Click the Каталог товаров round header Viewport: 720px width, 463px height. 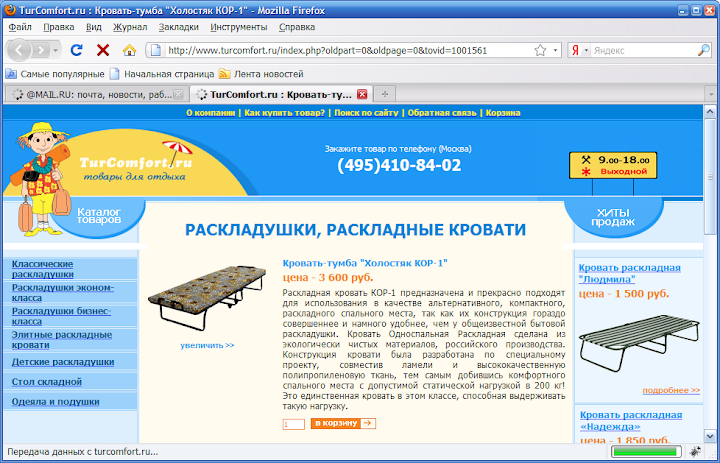(99, 216)
